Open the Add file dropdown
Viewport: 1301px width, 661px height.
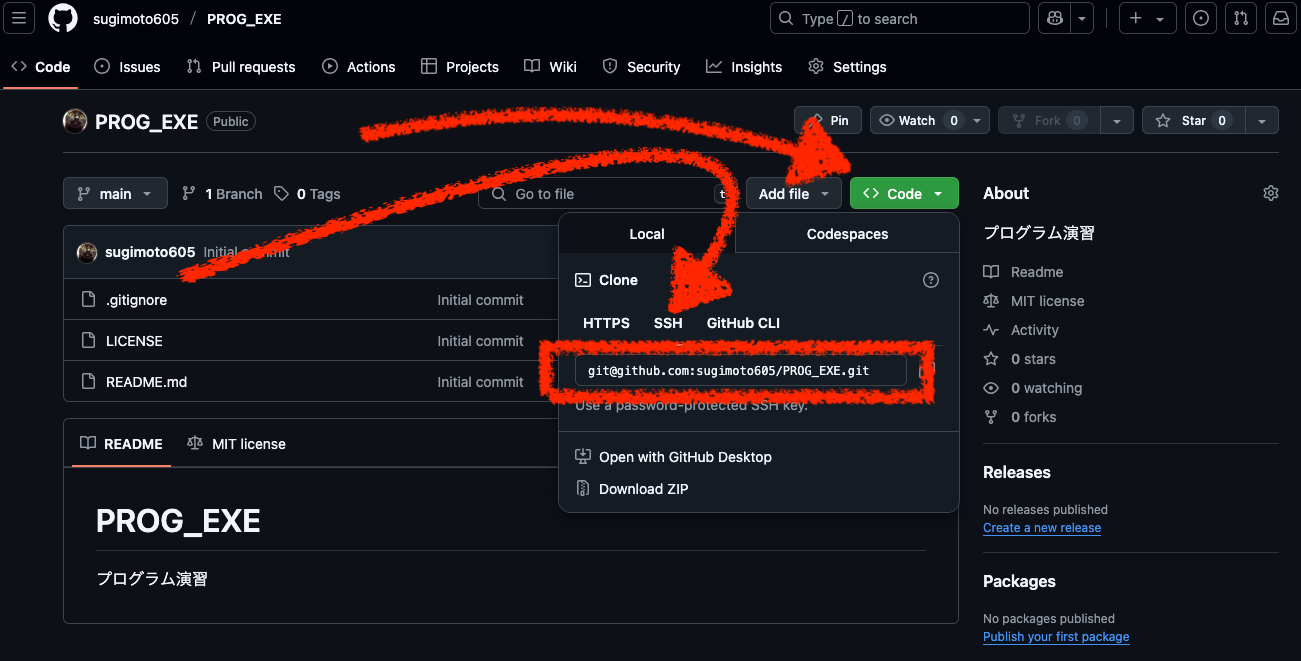(794, 193)
